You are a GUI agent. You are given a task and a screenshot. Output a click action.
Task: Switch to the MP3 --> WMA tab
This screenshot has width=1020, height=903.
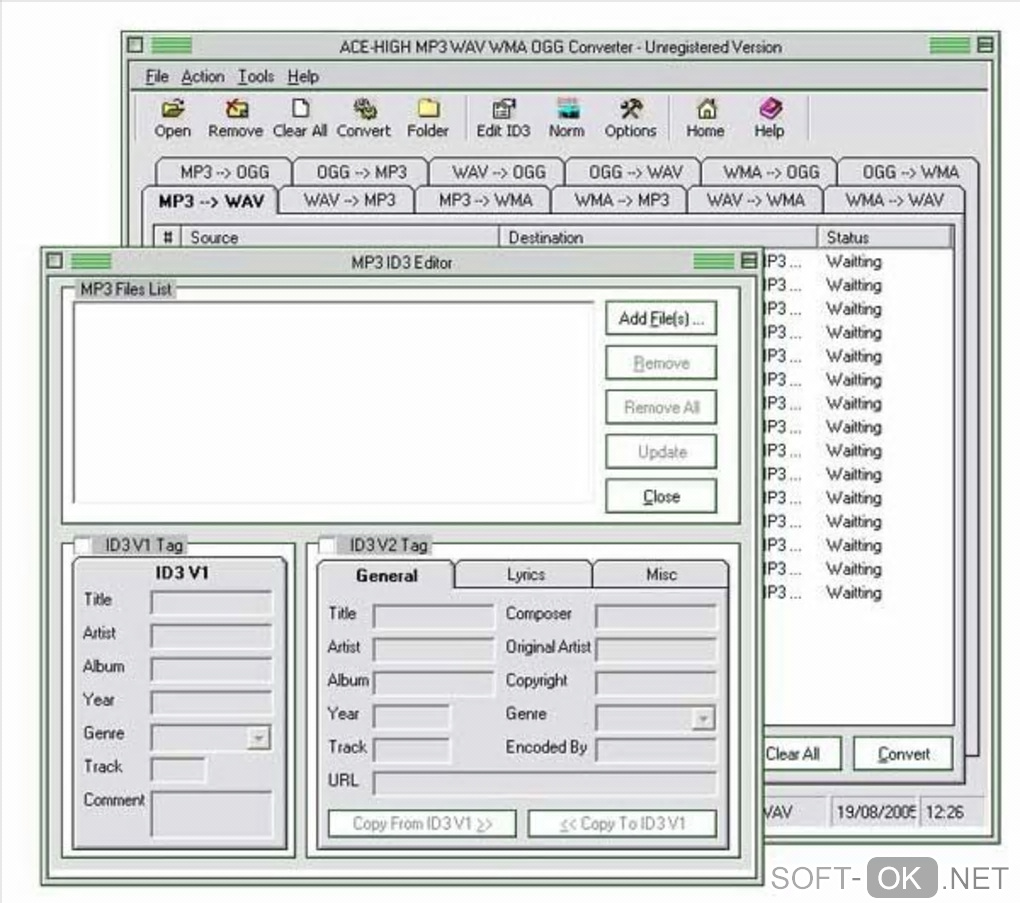[485, 200]
